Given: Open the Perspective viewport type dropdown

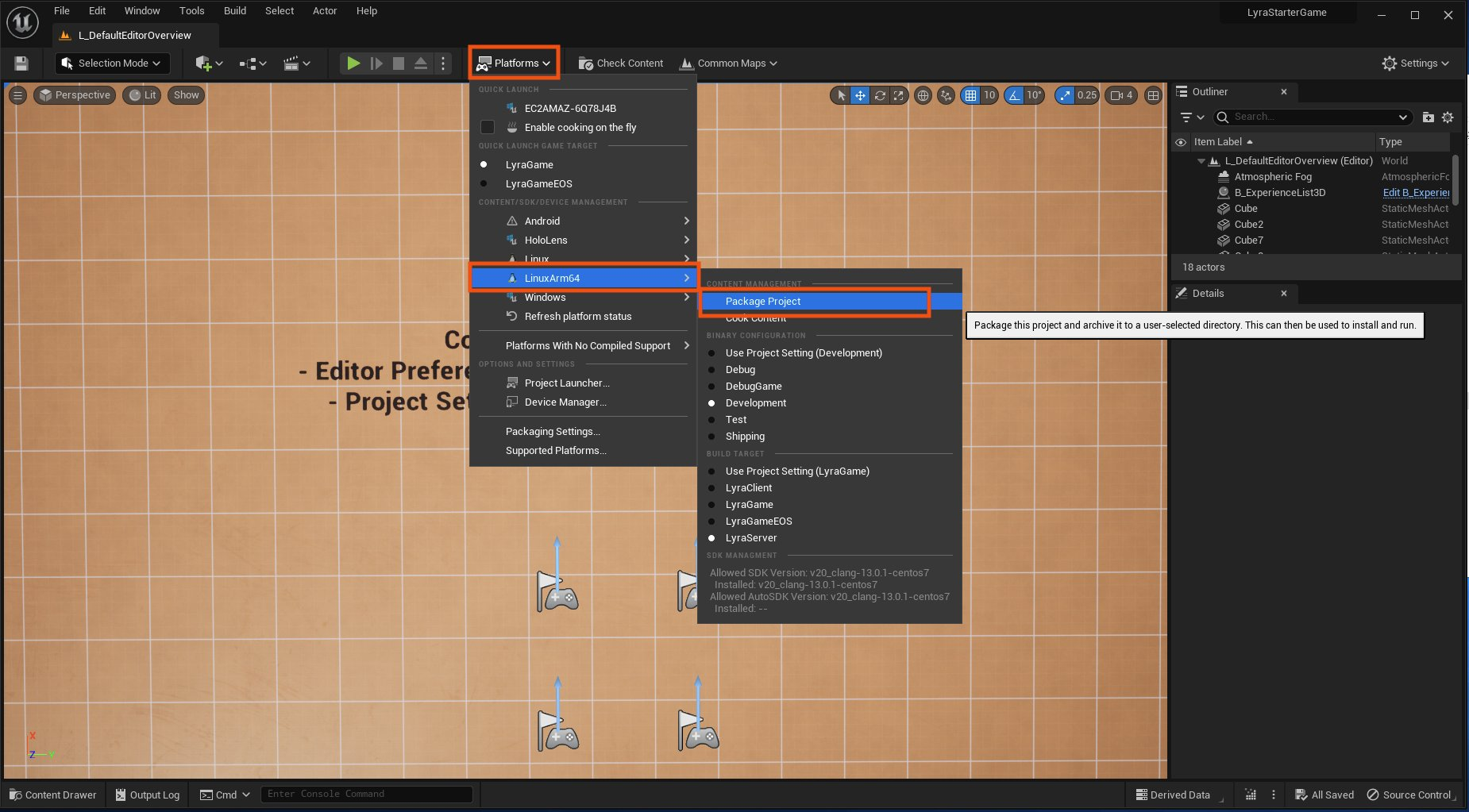Looking at the screenshot, I should click(75, 95).
